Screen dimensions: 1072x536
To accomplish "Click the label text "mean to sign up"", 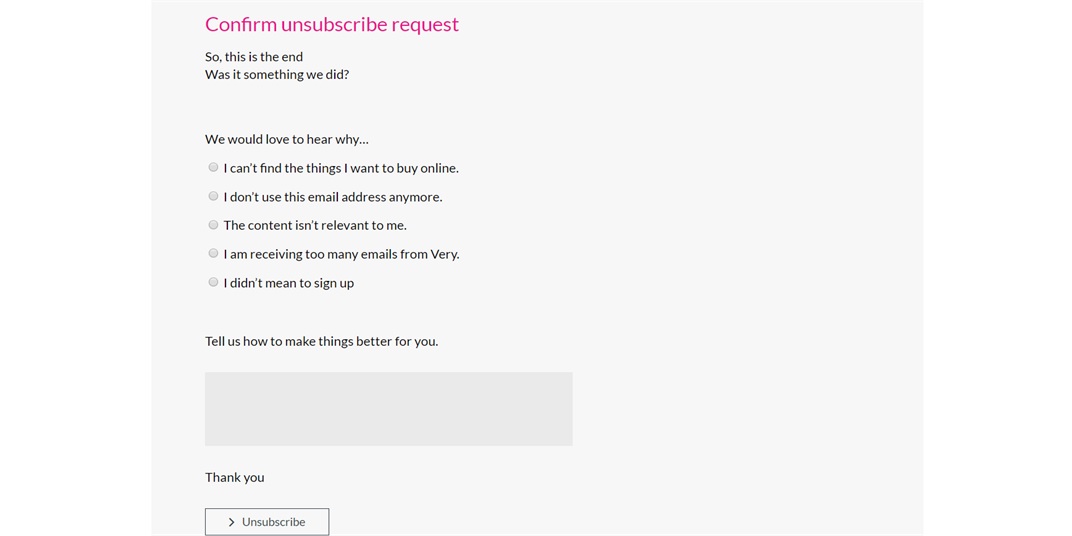I will (309, 283).
